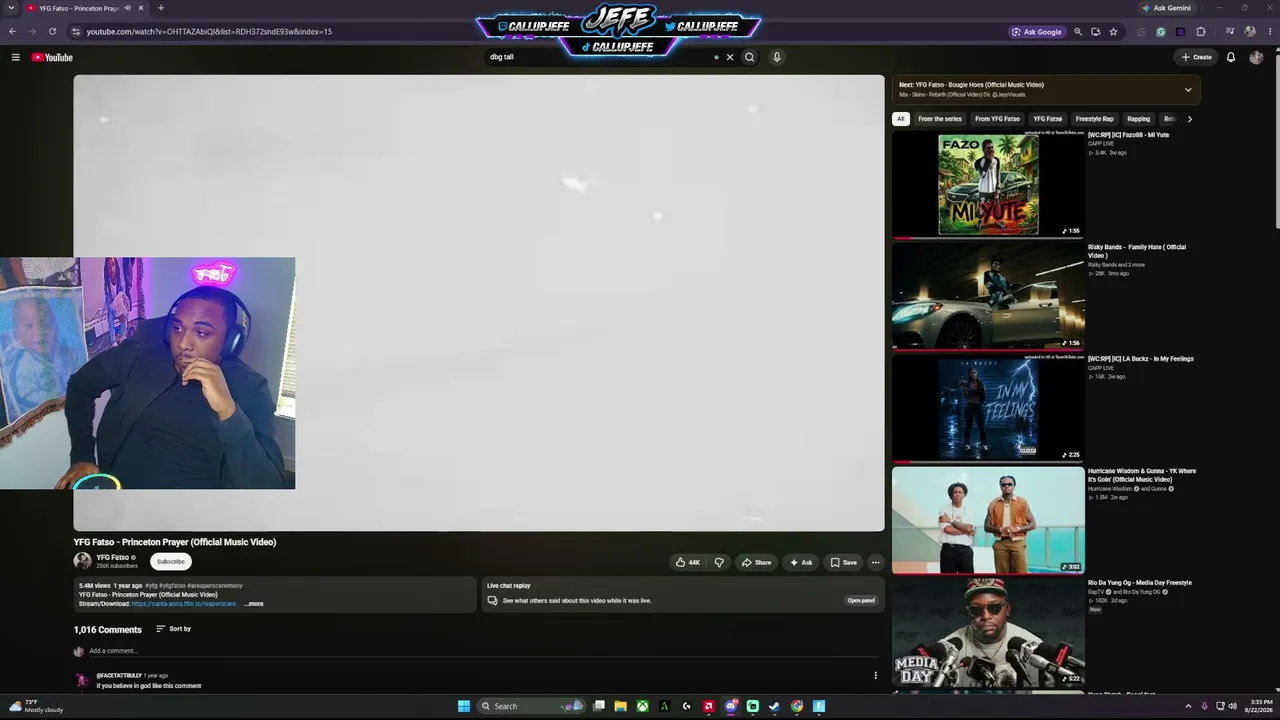Go to the YouTube home logo
The width and height of the screenshot is (1280, 720).
coord(52,57)
